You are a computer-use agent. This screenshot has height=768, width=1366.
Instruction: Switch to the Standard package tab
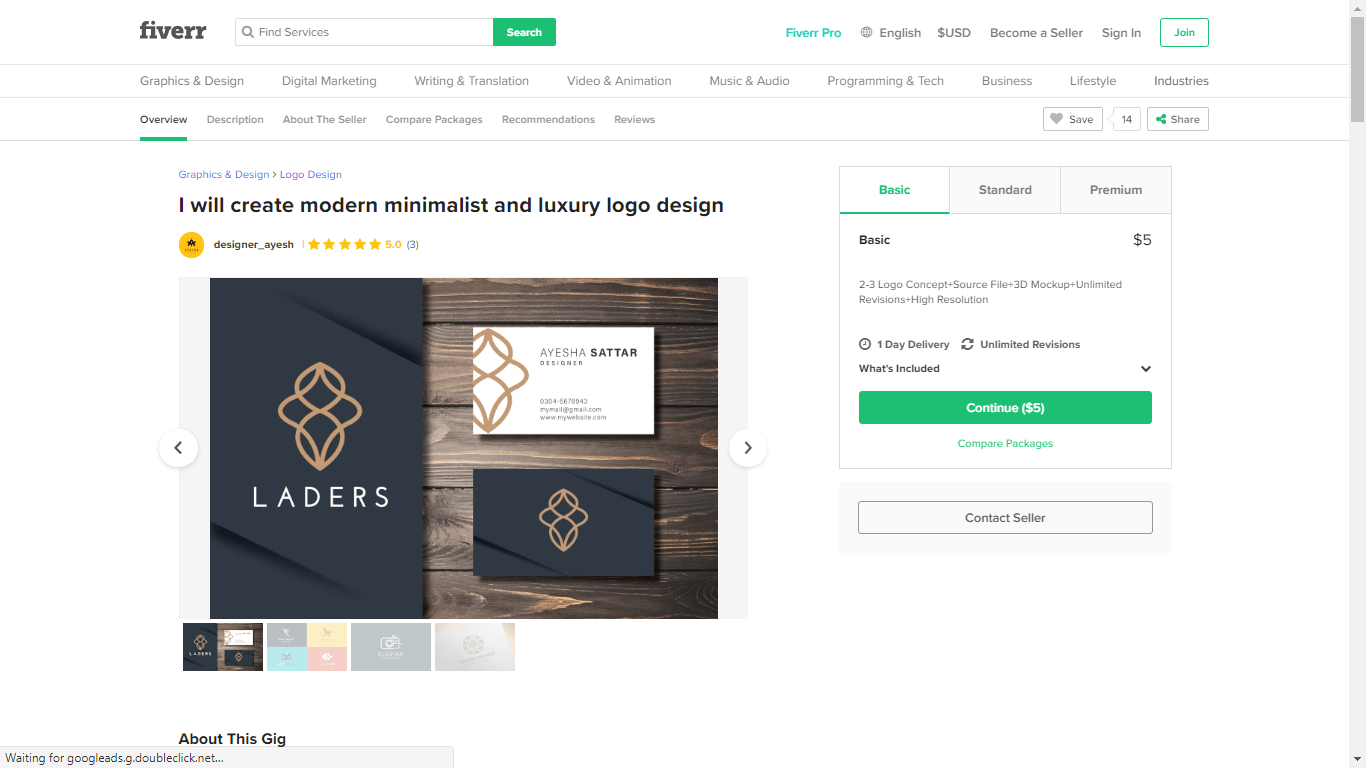click(x=1005, y=190)
